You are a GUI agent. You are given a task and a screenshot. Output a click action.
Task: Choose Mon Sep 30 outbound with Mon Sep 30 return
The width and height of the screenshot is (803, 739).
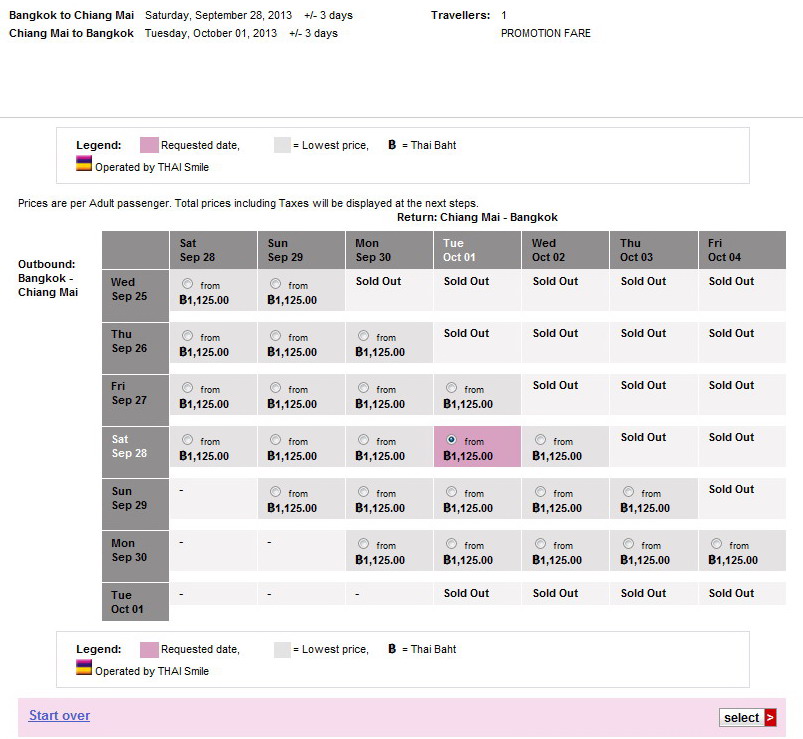pyautogui.click(x=363, y=544)
